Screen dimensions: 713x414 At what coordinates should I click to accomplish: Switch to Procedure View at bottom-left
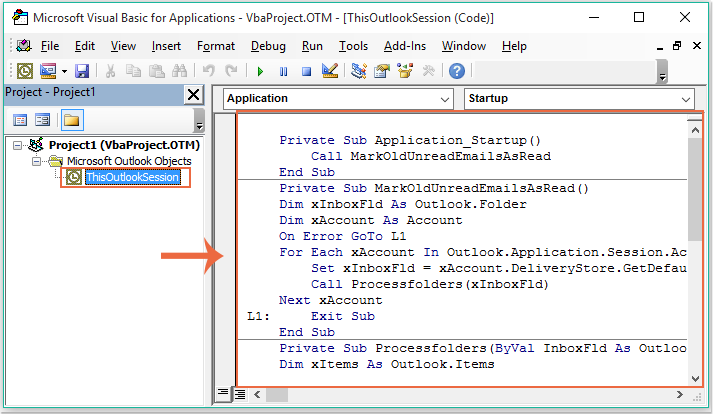(224, 394)
